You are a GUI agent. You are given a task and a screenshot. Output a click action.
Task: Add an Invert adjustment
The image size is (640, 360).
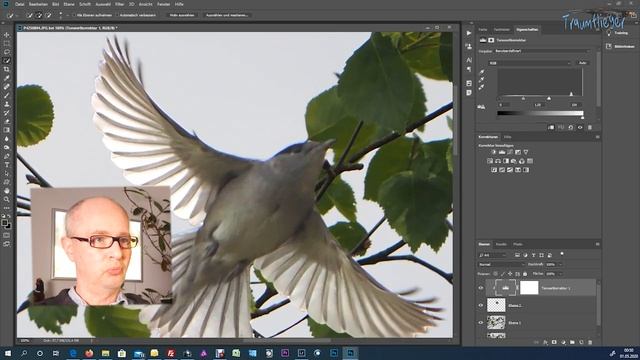[494, 170]
